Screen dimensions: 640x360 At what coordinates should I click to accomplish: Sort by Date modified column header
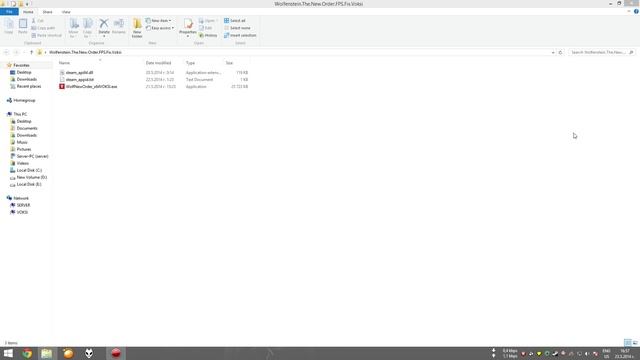click(x=158, y=63)
